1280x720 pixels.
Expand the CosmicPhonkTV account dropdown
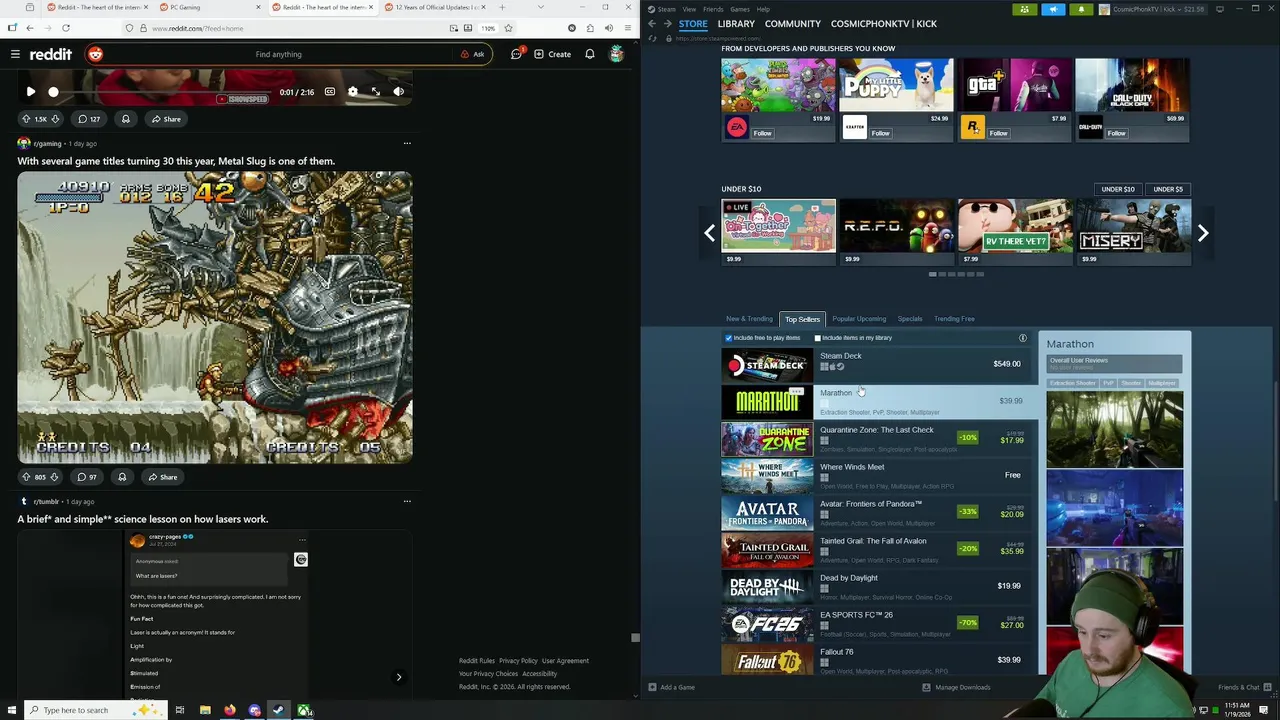click(1154, 9)
